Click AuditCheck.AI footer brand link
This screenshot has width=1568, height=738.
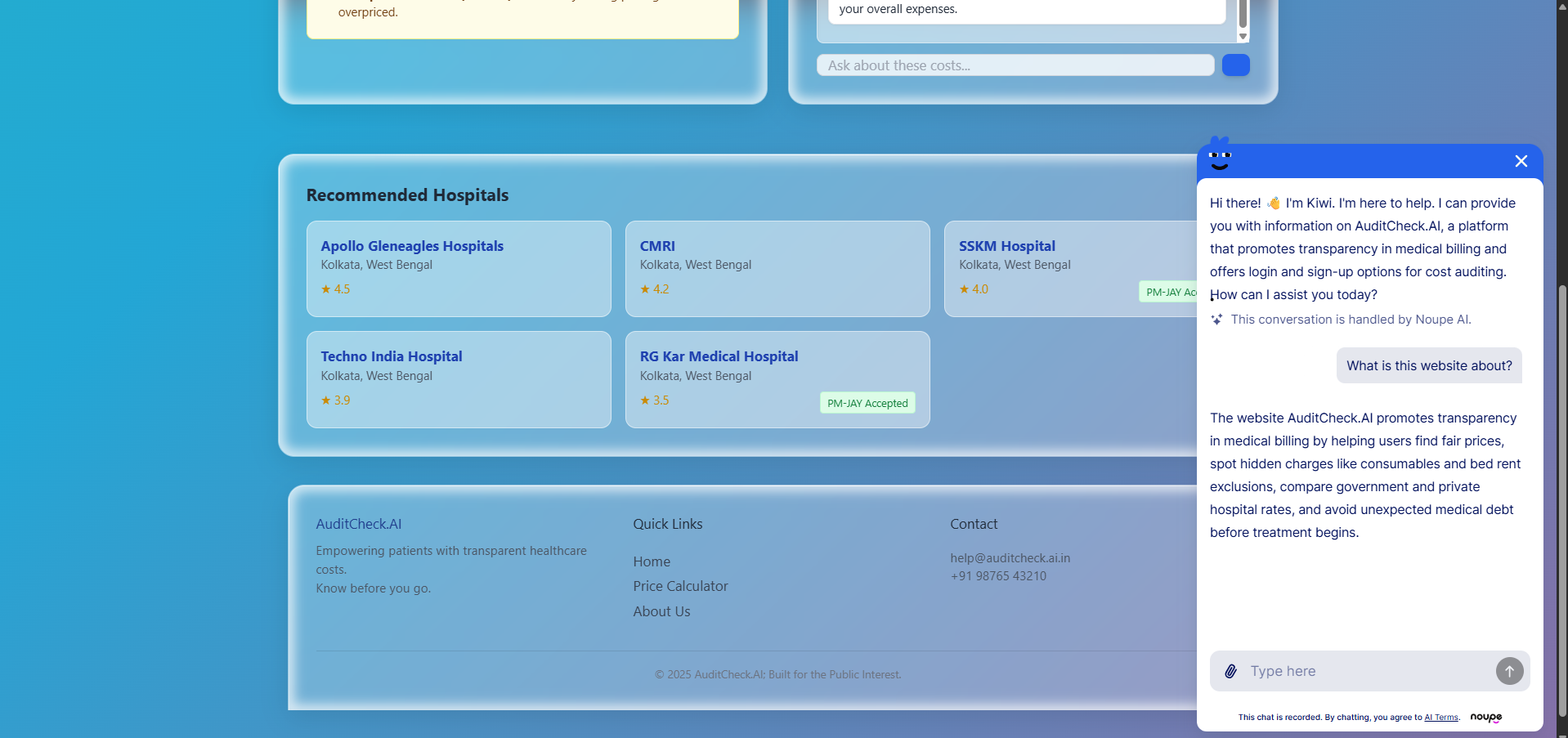[359, 524]
